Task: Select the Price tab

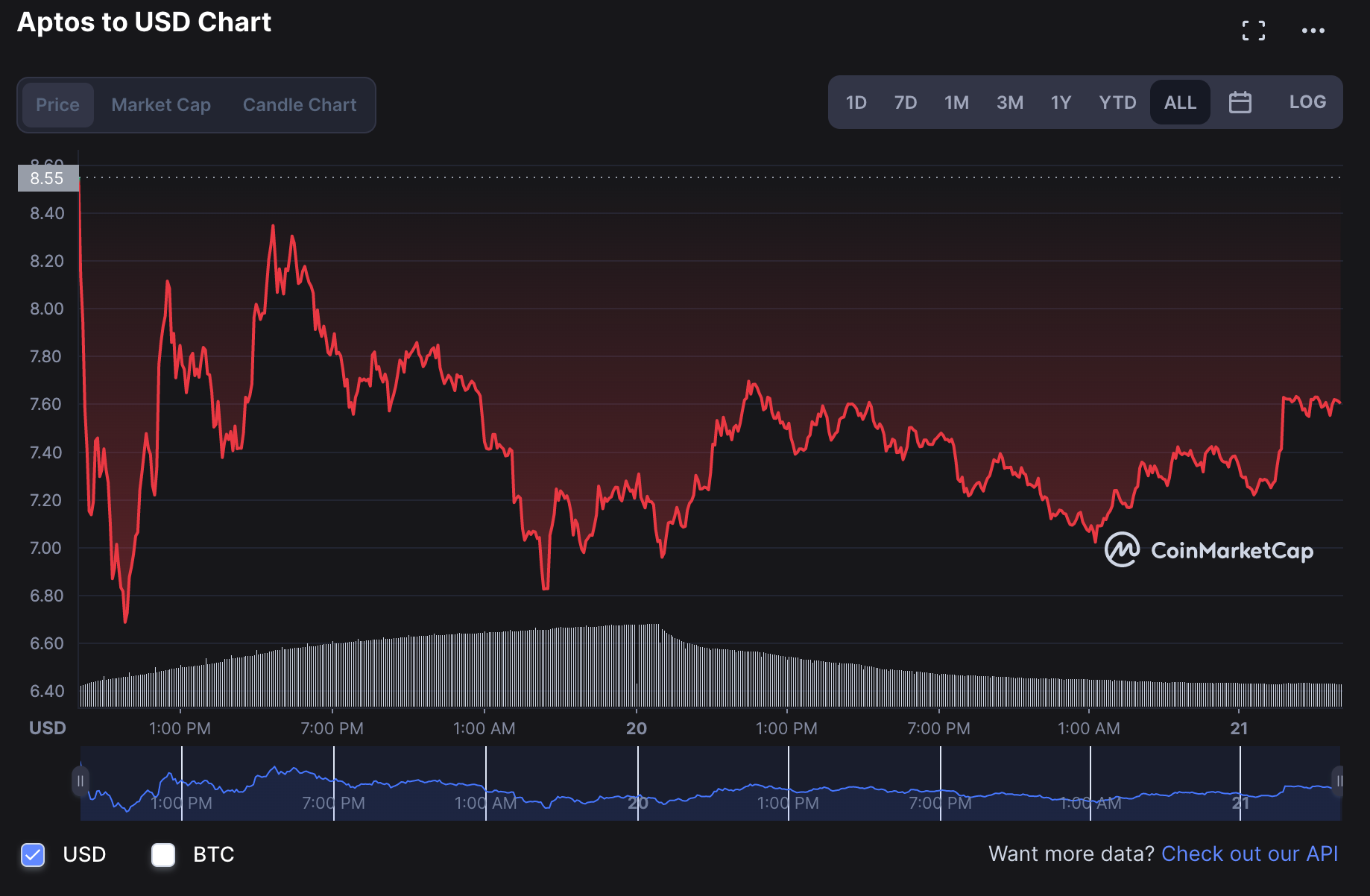Action: click(x=57, y=104)
